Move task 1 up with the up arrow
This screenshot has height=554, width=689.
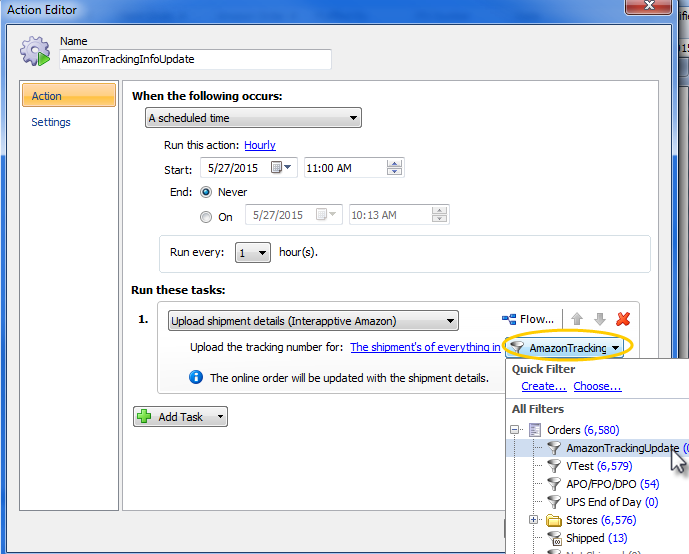(577, 319)
